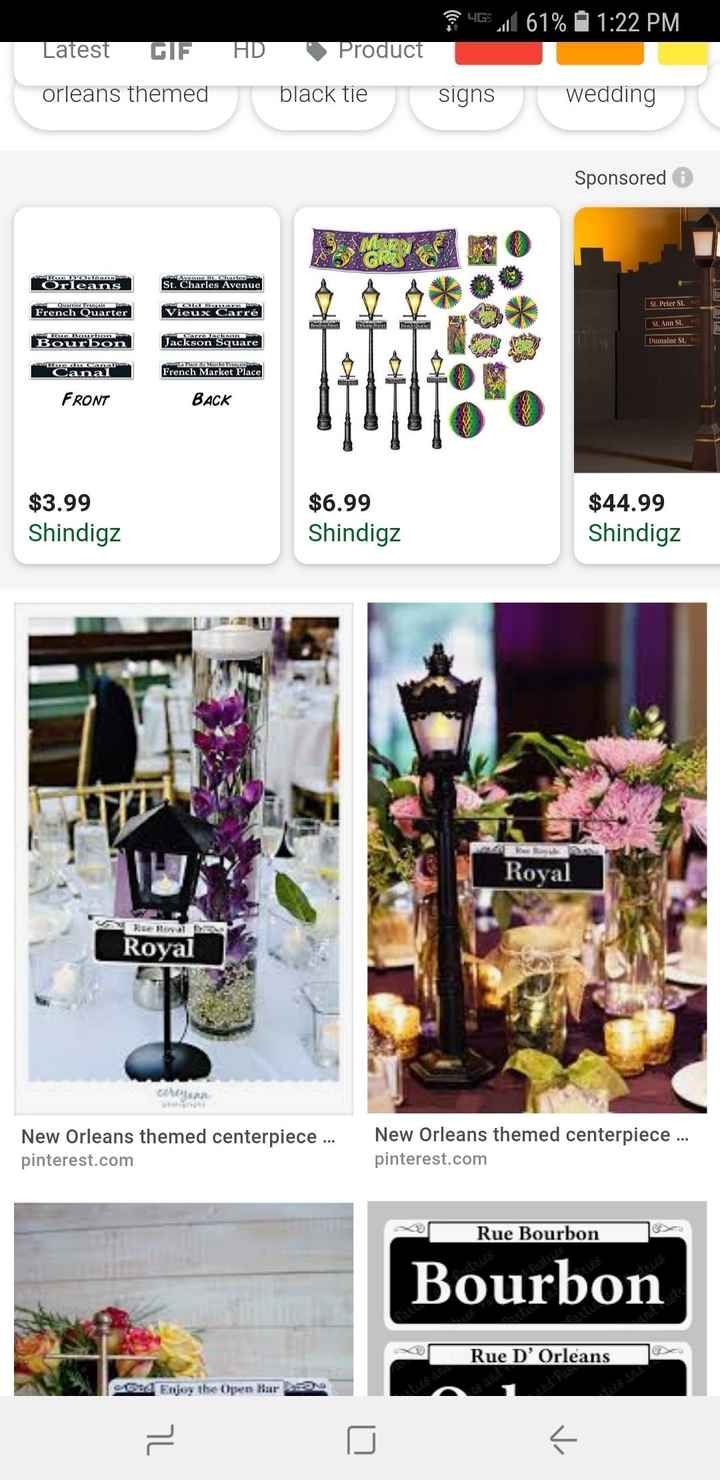Select the "black tie" suggestion chip
This screenshot has height=1480, width=720.
point(323,96)
